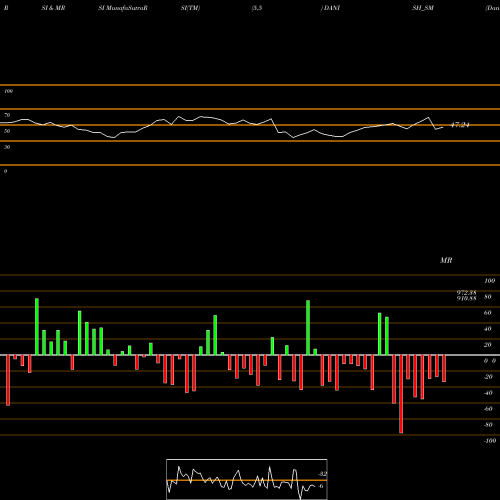Viewport: 500px width, 500px height.
Task: Click the 'SI MunafaSutraR' header text
Action: [x=123, y=8]
